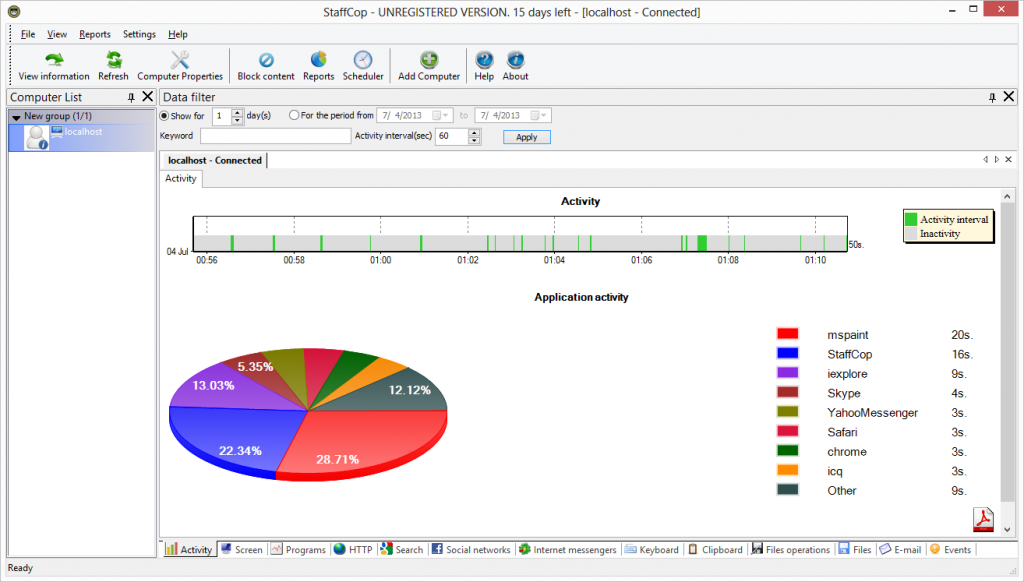Viewport: 1024px width, 582px height.
Task: Export chart using the PDF icon
Action: 984,520
